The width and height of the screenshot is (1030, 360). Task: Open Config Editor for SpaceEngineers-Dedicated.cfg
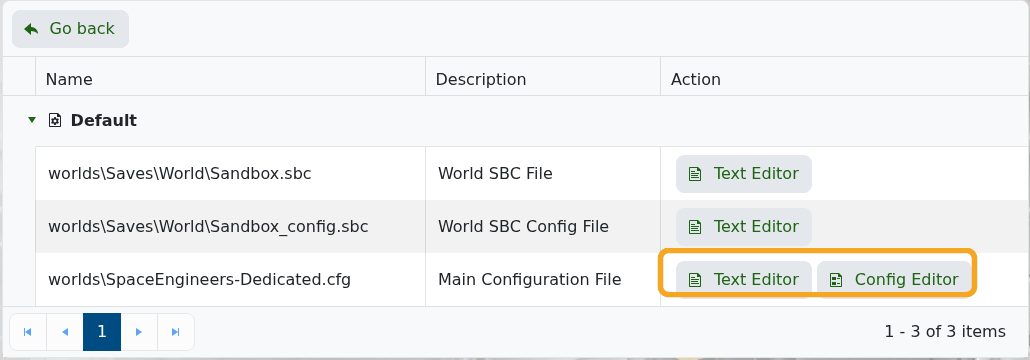coord(894,280)
